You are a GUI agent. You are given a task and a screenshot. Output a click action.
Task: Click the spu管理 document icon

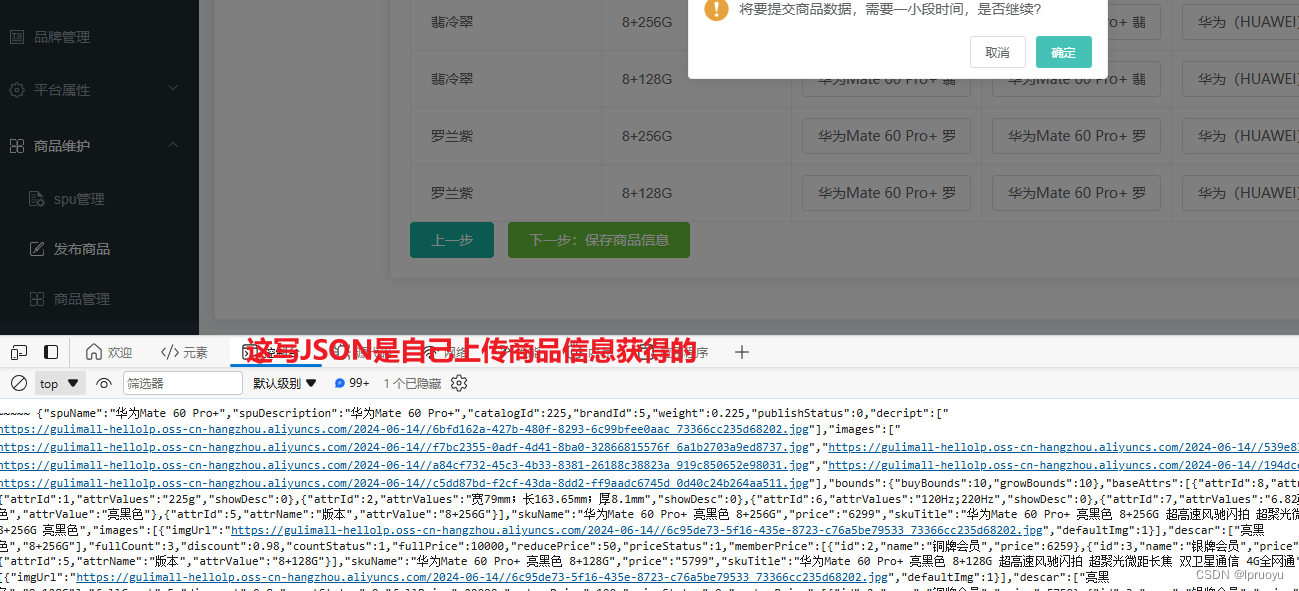point(37,199)
